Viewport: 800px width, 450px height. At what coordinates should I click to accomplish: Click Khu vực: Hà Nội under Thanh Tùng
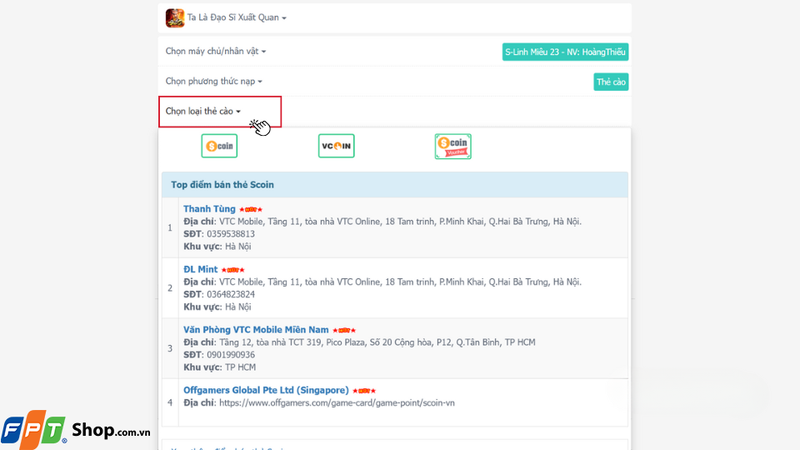[217, 246]
